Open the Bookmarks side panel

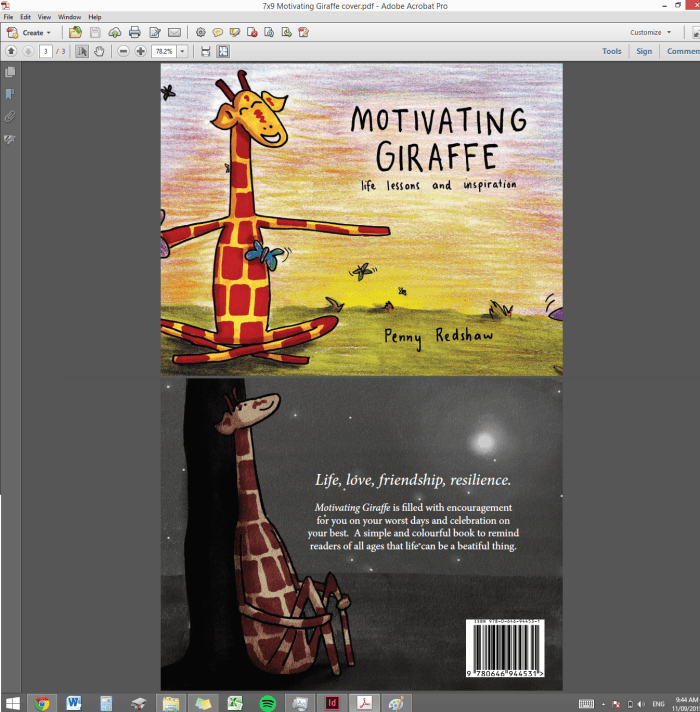[10, 94]
